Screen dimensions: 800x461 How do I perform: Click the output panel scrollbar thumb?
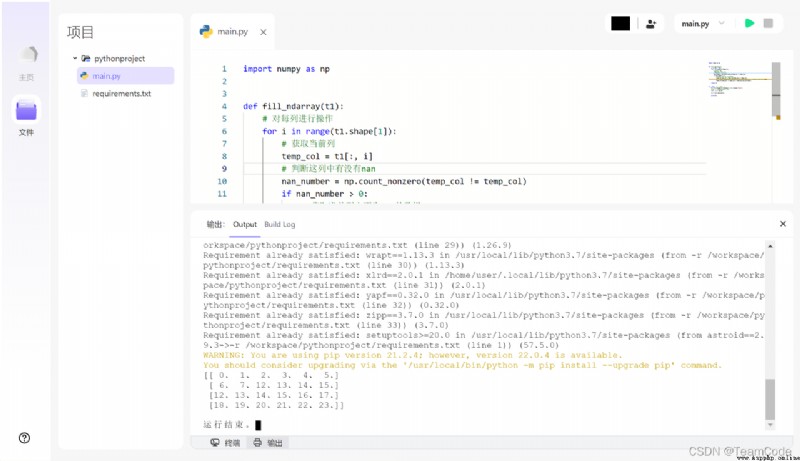pos(770,399)
